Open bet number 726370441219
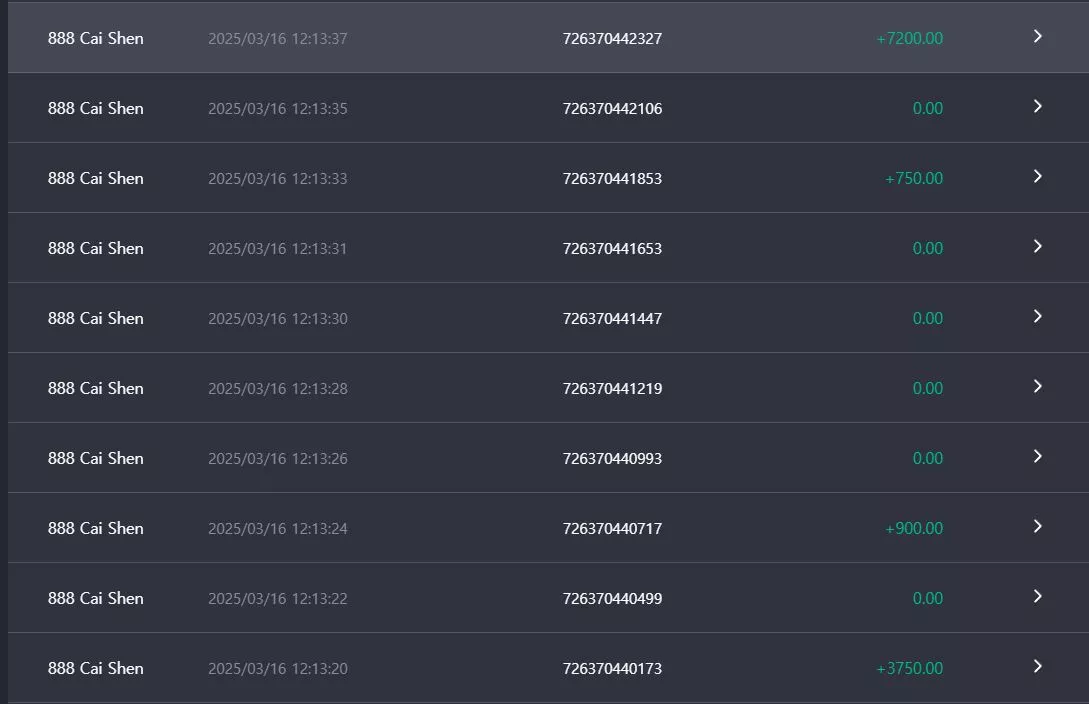The image size is (1089, 704). click(x=612, y=389)
